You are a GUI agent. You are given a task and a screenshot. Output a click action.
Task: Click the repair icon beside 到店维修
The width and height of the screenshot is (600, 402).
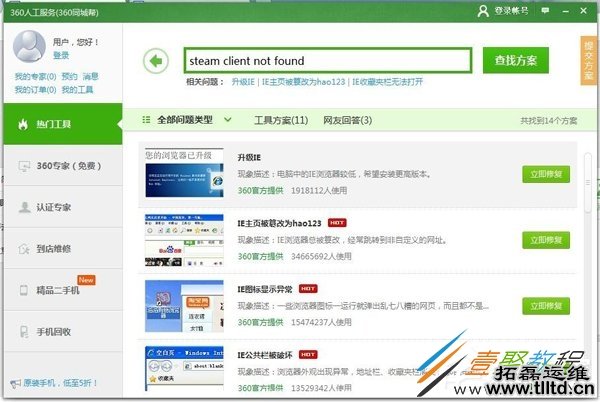[24, 249]
